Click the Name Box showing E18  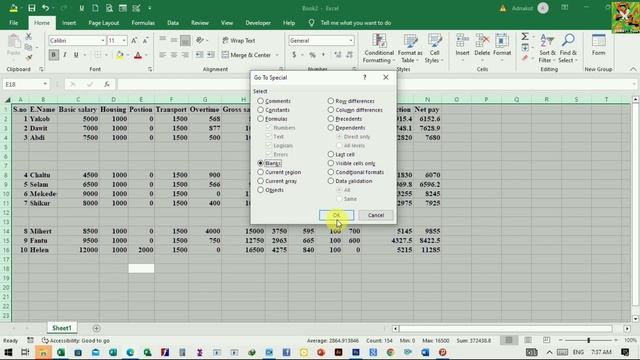(22, 84)
